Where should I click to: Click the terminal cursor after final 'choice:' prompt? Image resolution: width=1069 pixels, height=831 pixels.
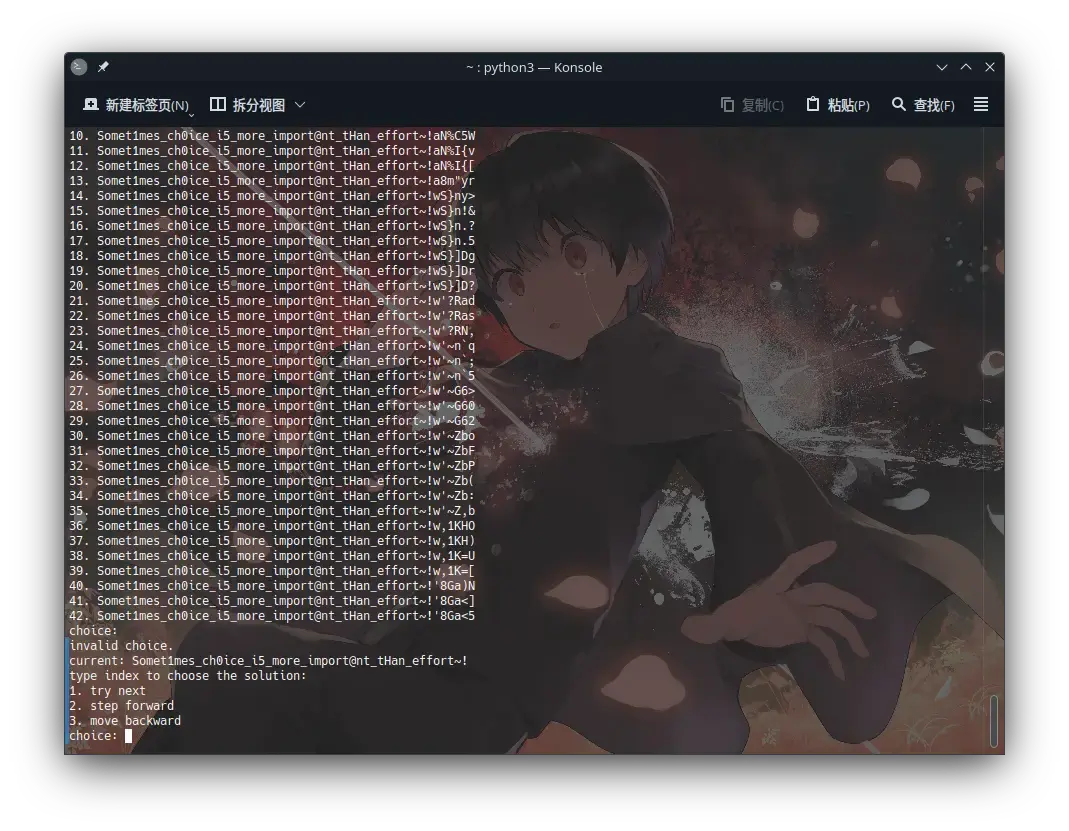128,736
